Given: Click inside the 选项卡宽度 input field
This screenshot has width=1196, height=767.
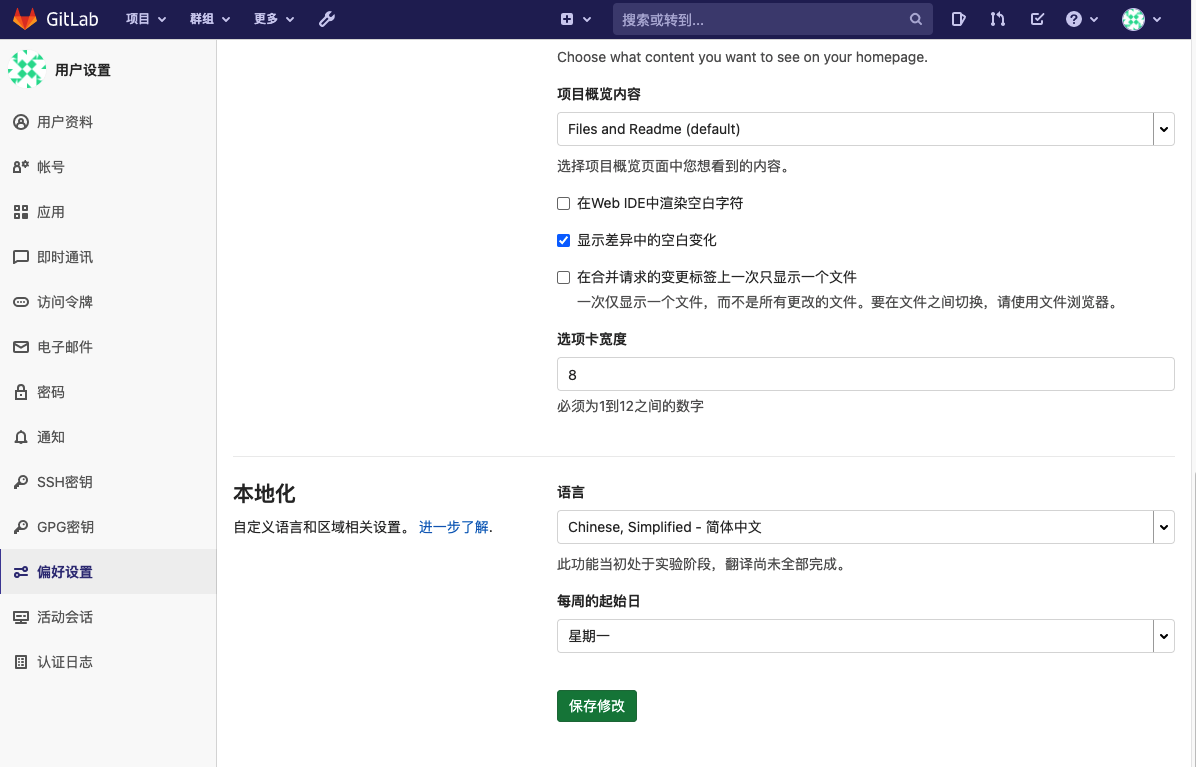Looking at the screenshot, I should pos(865,374).
